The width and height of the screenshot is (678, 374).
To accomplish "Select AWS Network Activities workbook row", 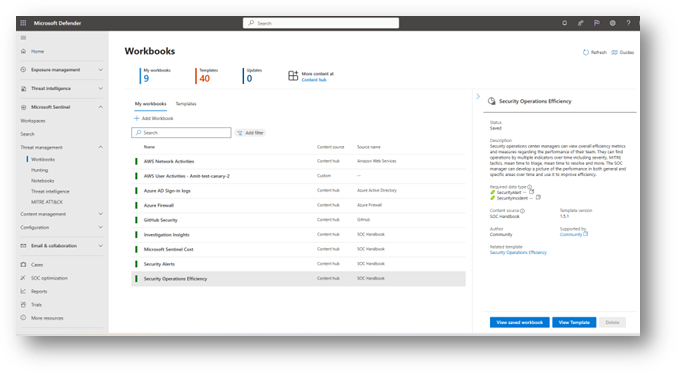I will coord(298,161).
